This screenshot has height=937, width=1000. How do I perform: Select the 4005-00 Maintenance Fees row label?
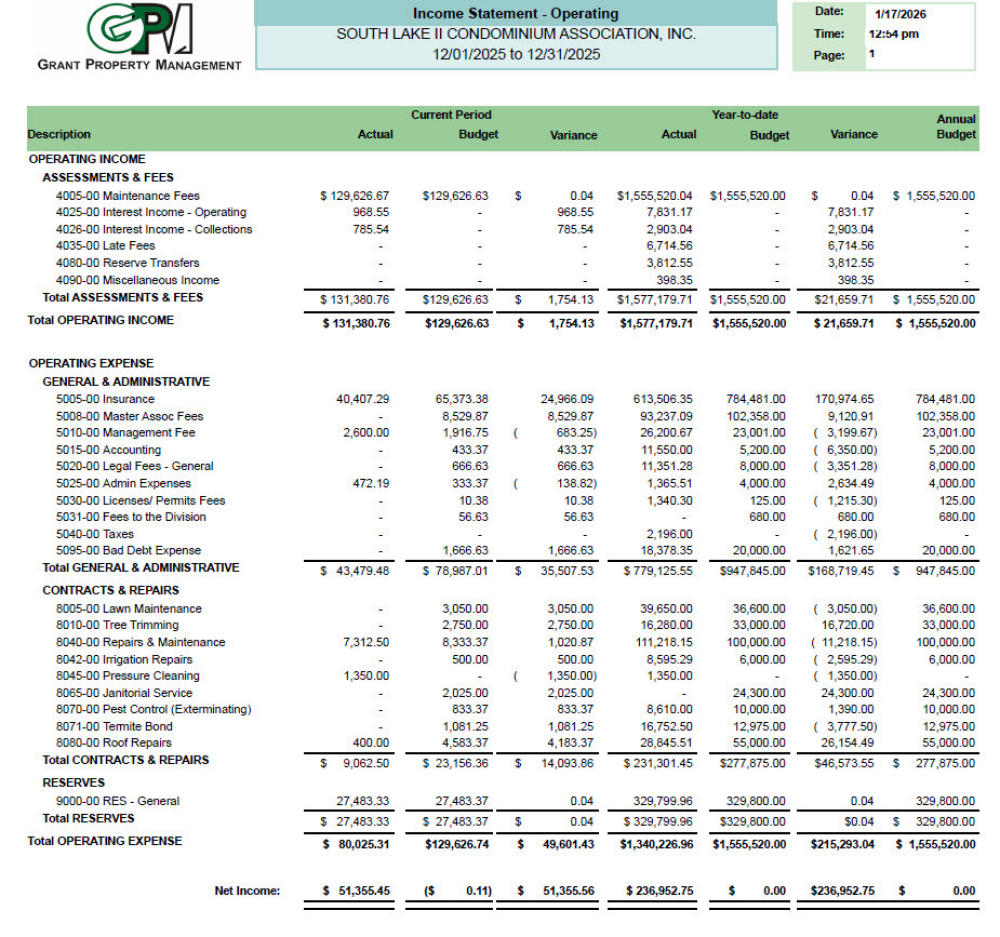pos(127,196)
